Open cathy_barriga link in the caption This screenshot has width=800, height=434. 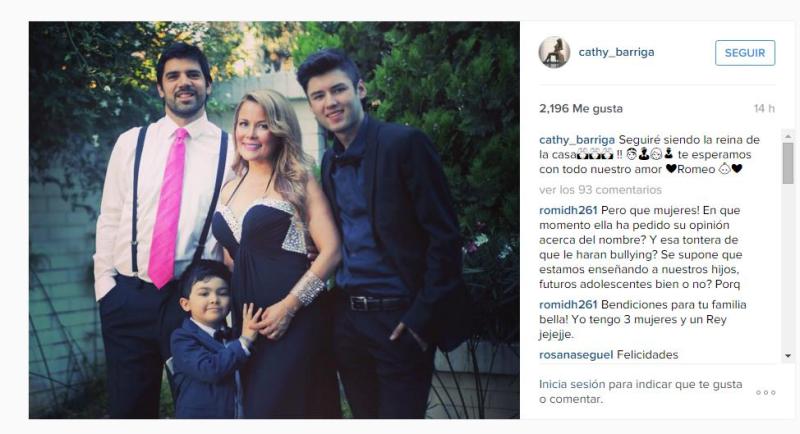(x=577, y=140)
